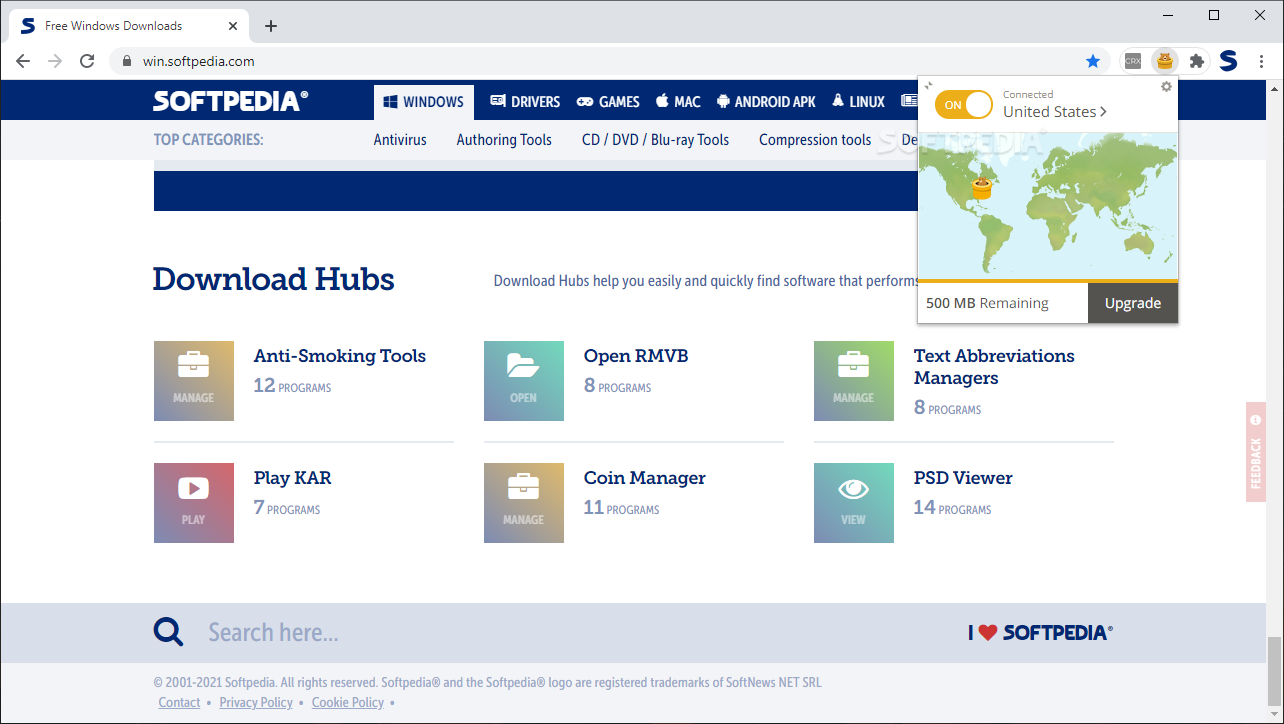1284x724 pixels.
Task: Open TunnelBear settings gear
Action: 1166,87
